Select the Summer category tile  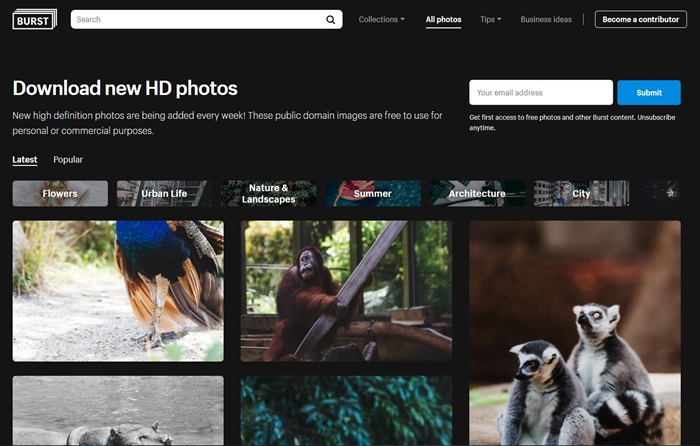[x=372, y=193]
